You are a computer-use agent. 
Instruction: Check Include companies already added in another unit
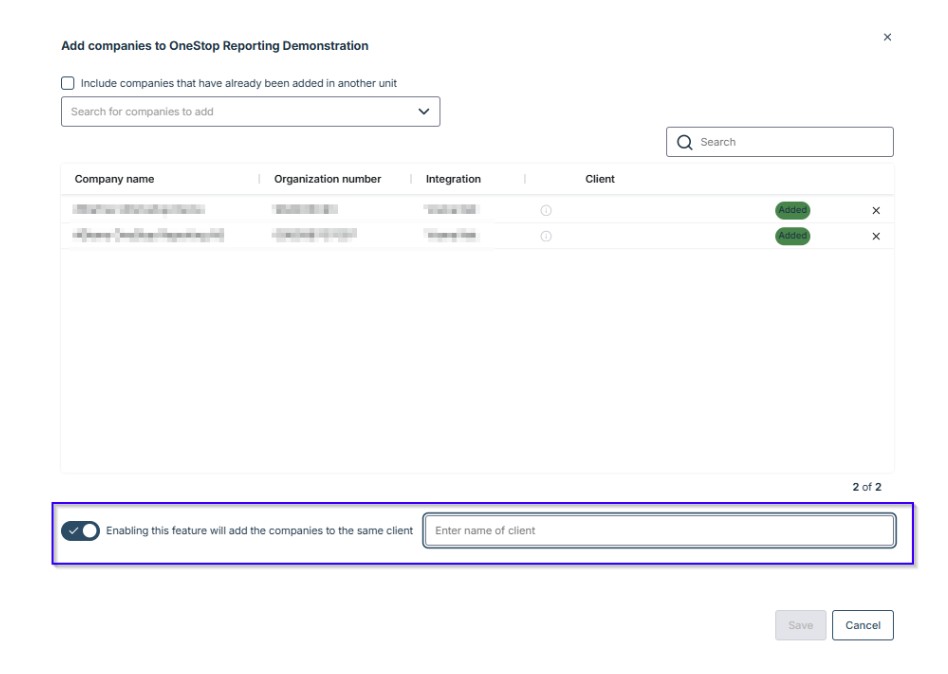coord(68,84)
